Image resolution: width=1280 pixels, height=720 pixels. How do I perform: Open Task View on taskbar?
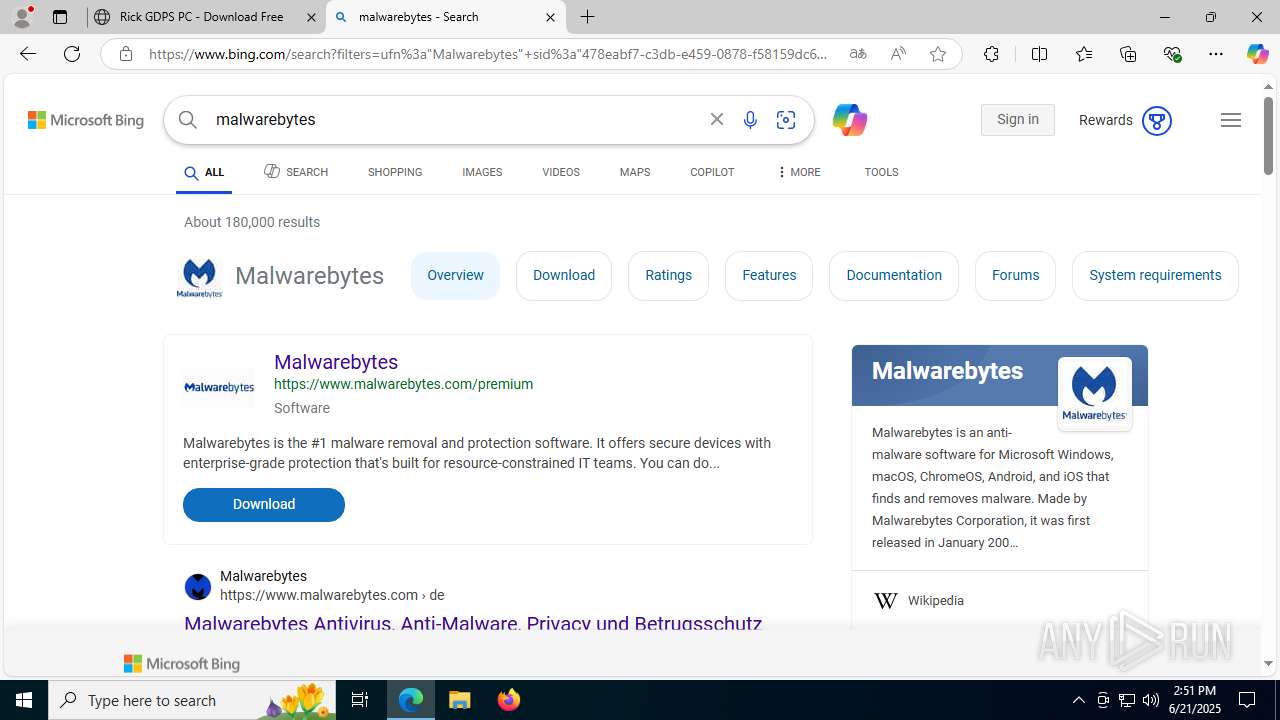(360, 700)
